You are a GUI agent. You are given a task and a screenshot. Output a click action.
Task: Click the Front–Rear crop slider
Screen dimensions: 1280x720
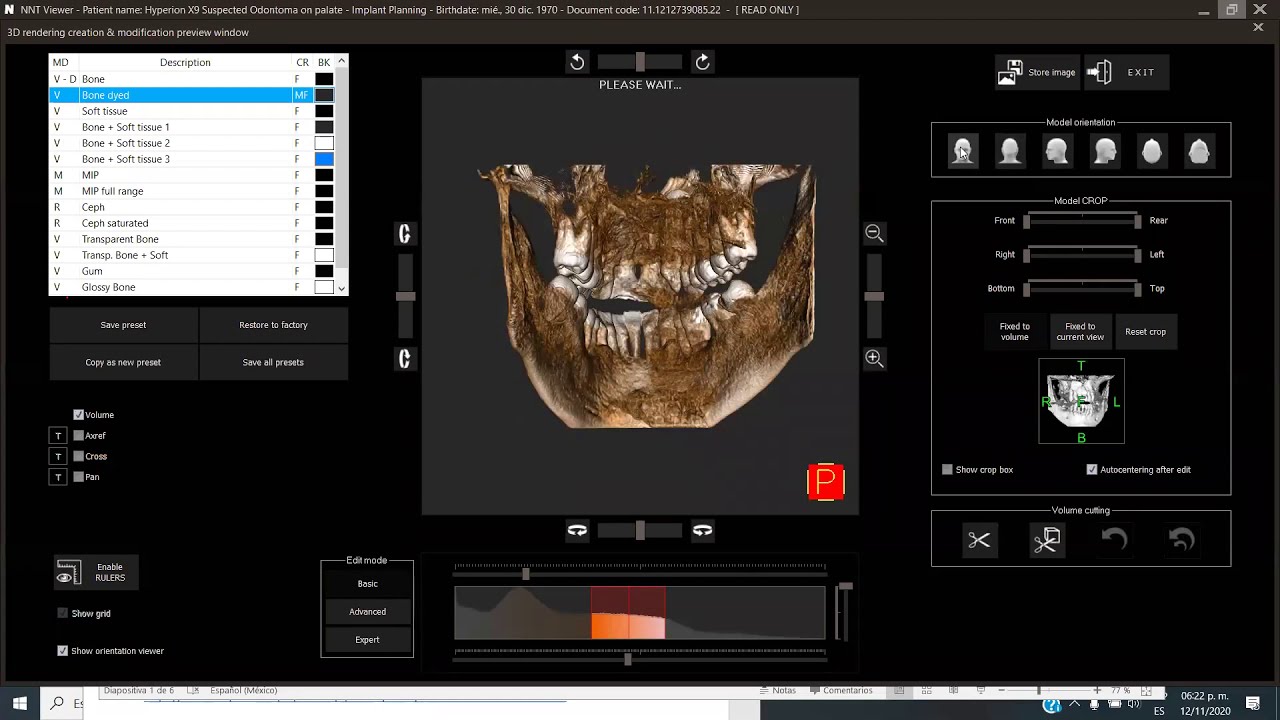pyautogui.click(x=1082, y=221)
